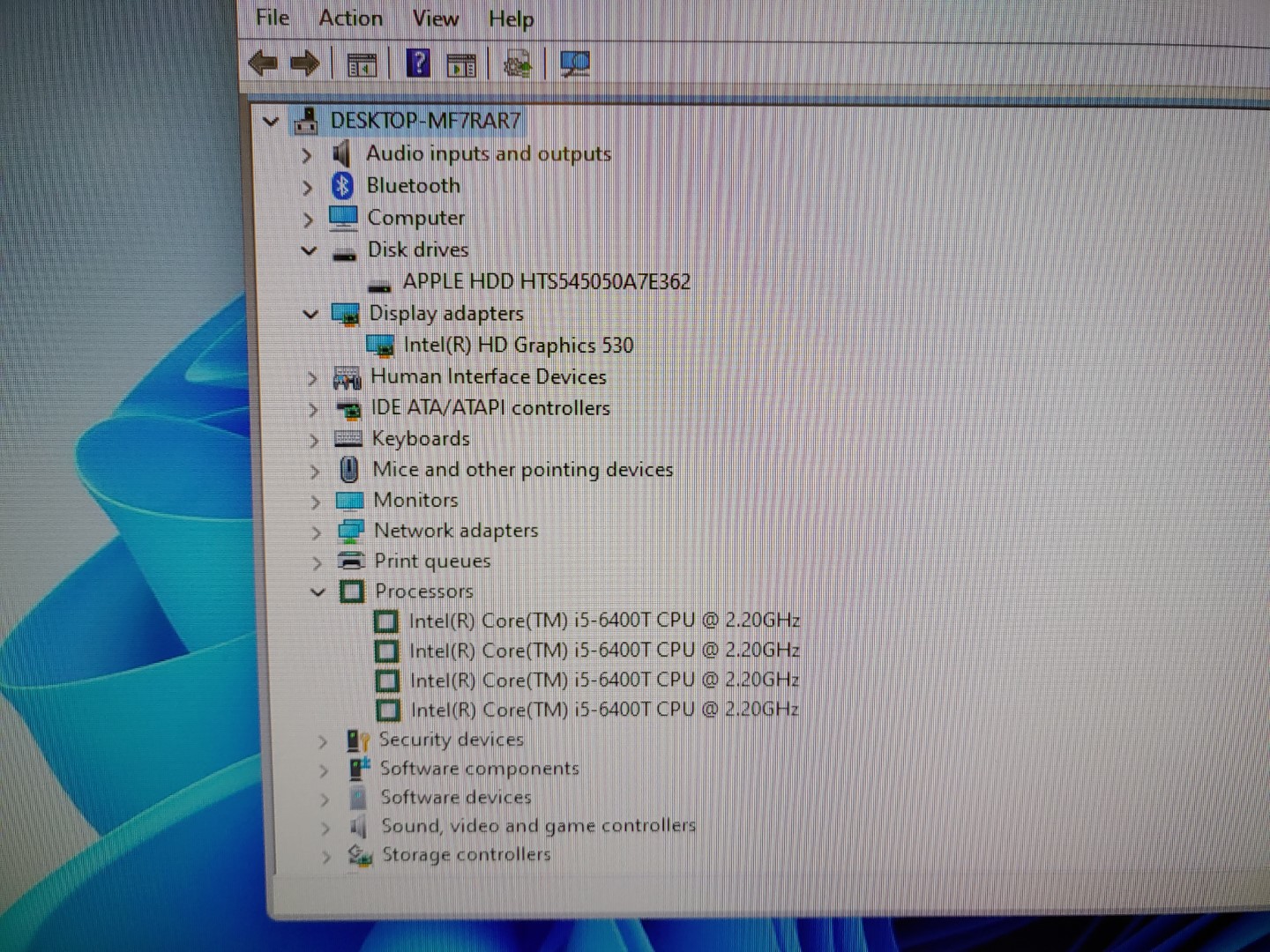Click the disk icon beside APPLE HDD entry
Image resolution: width=1270 pixels, height=952 pixels.
[x=379, y=286]
